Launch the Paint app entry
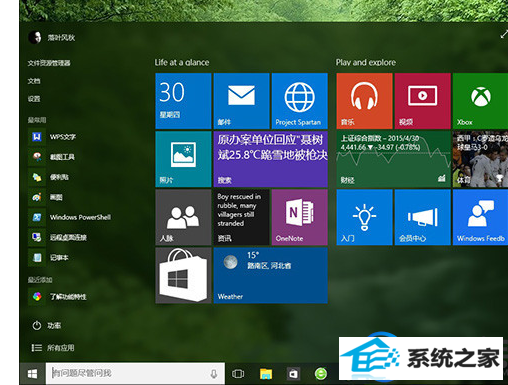Image resolution: width=508 pixels, height=385 pixels. pos(46,197)
